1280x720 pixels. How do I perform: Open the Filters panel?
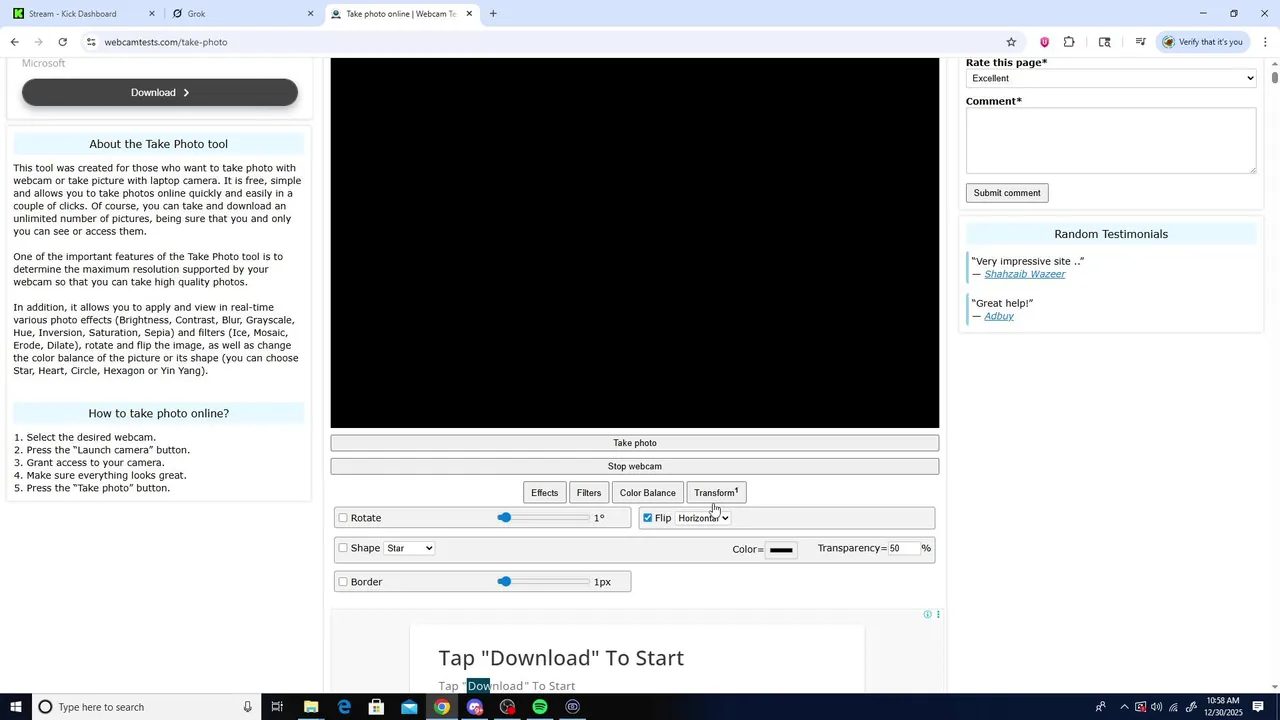coord(589,493)
